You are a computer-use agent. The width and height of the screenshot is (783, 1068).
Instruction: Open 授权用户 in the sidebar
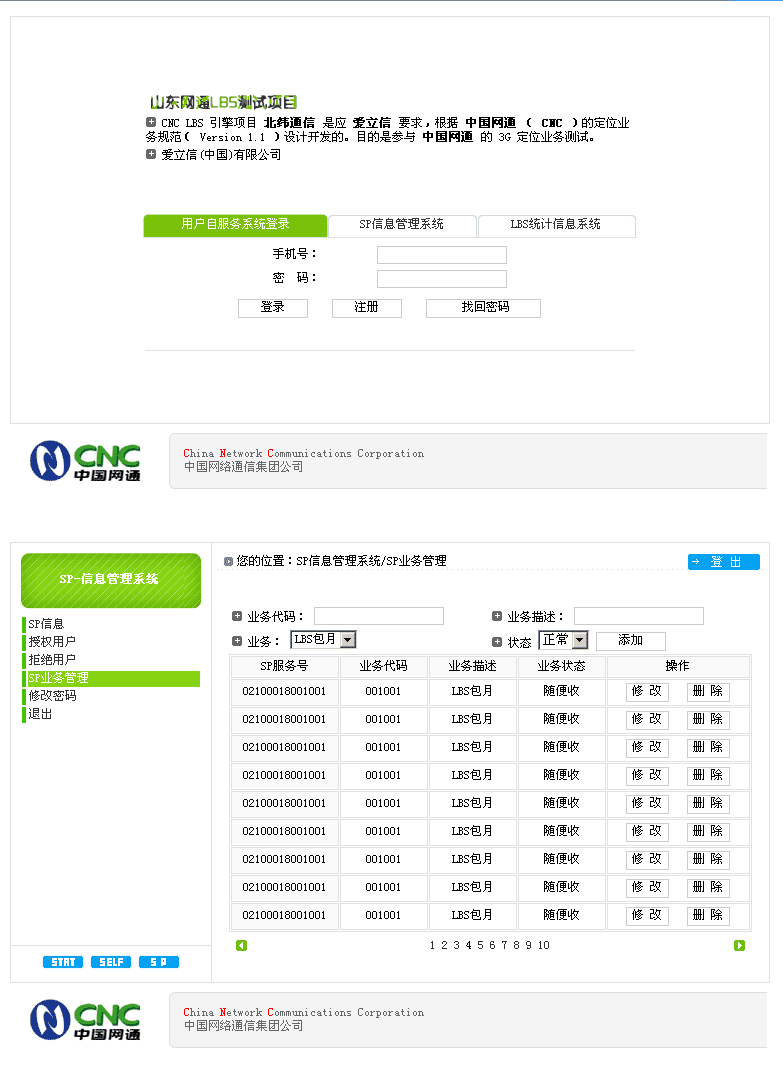click(52, 642)
